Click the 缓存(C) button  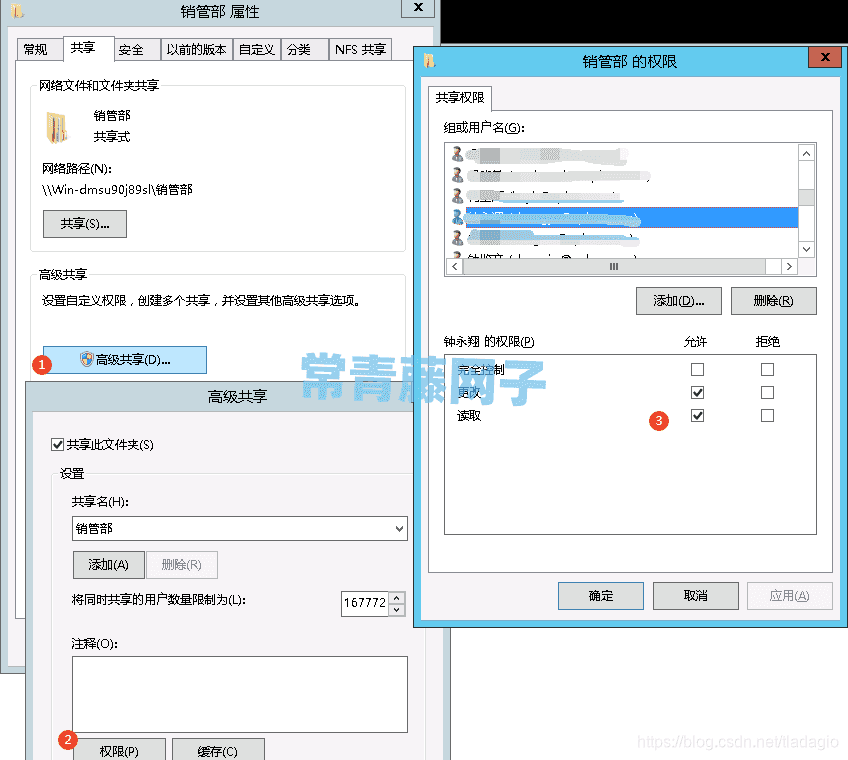(218, 751)
